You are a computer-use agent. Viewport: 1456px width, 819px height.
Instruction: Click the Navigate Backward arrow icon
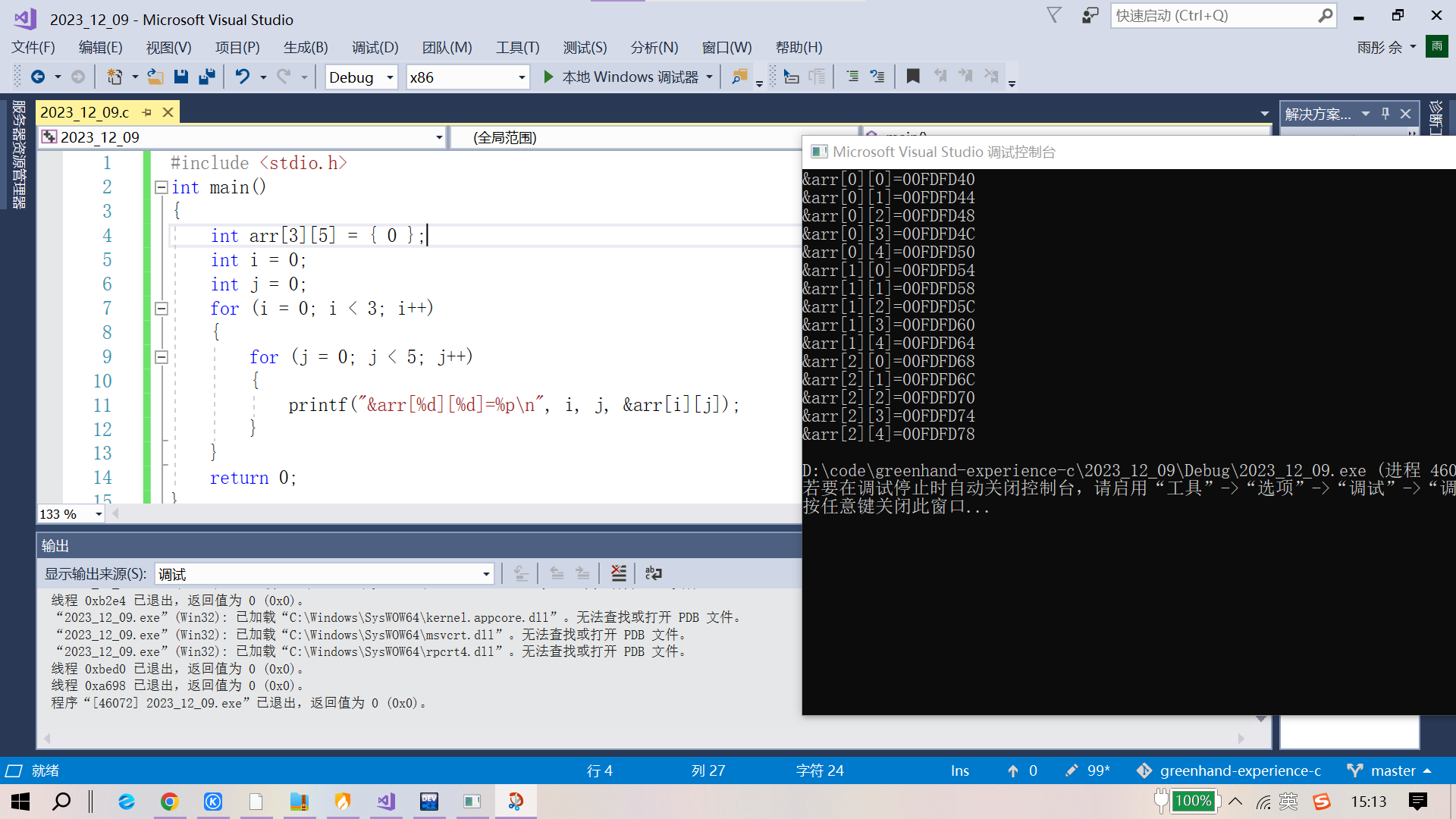click(x=37, y=77)
